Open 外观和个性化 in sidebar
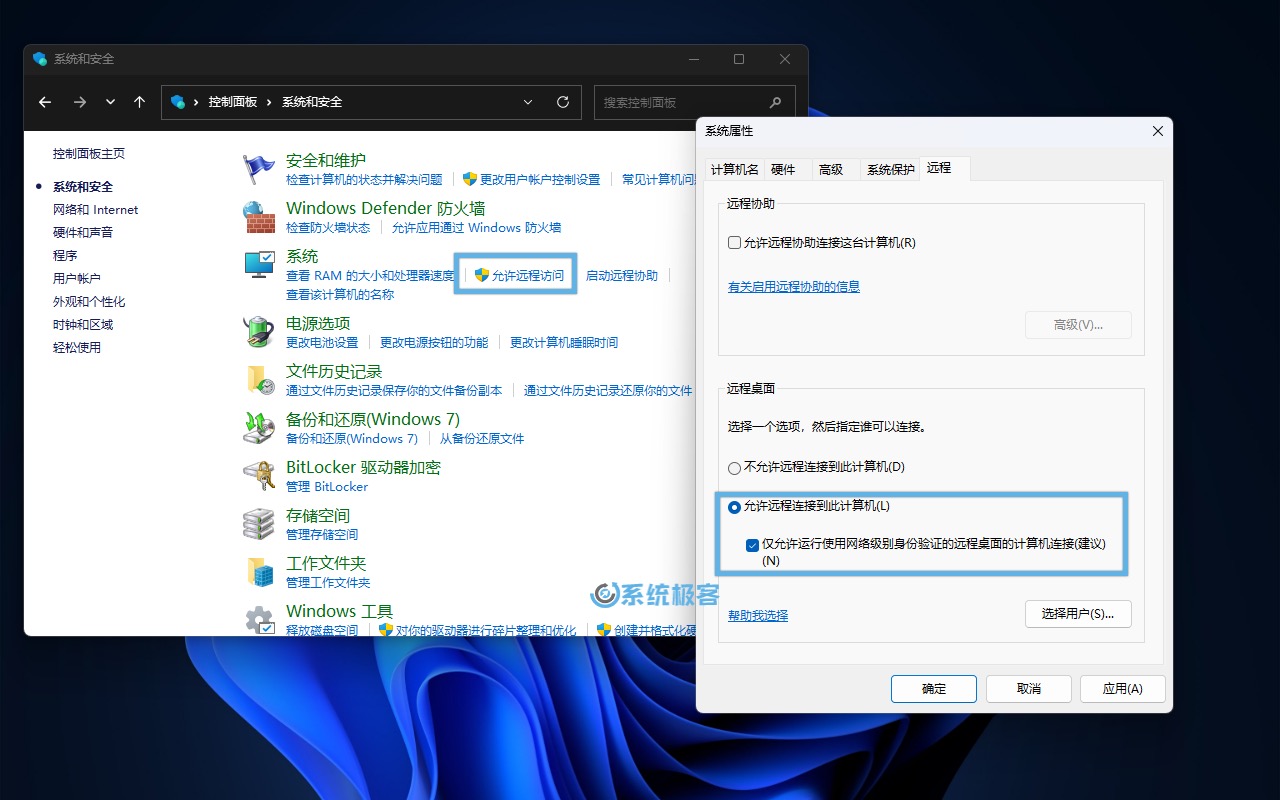Viewport: 1280px width, 800px height. coord(89,301)
